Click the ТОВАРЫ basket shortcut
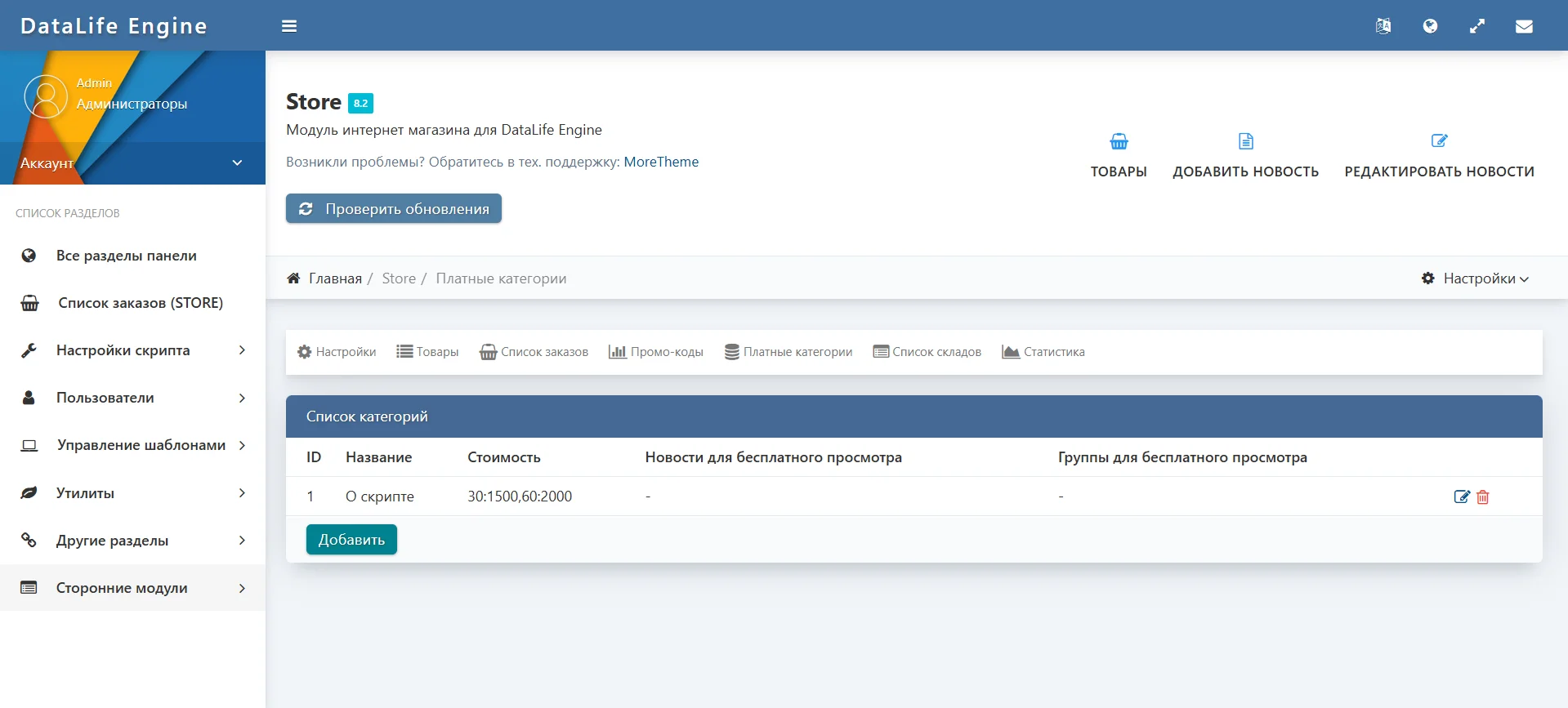 1119,155
